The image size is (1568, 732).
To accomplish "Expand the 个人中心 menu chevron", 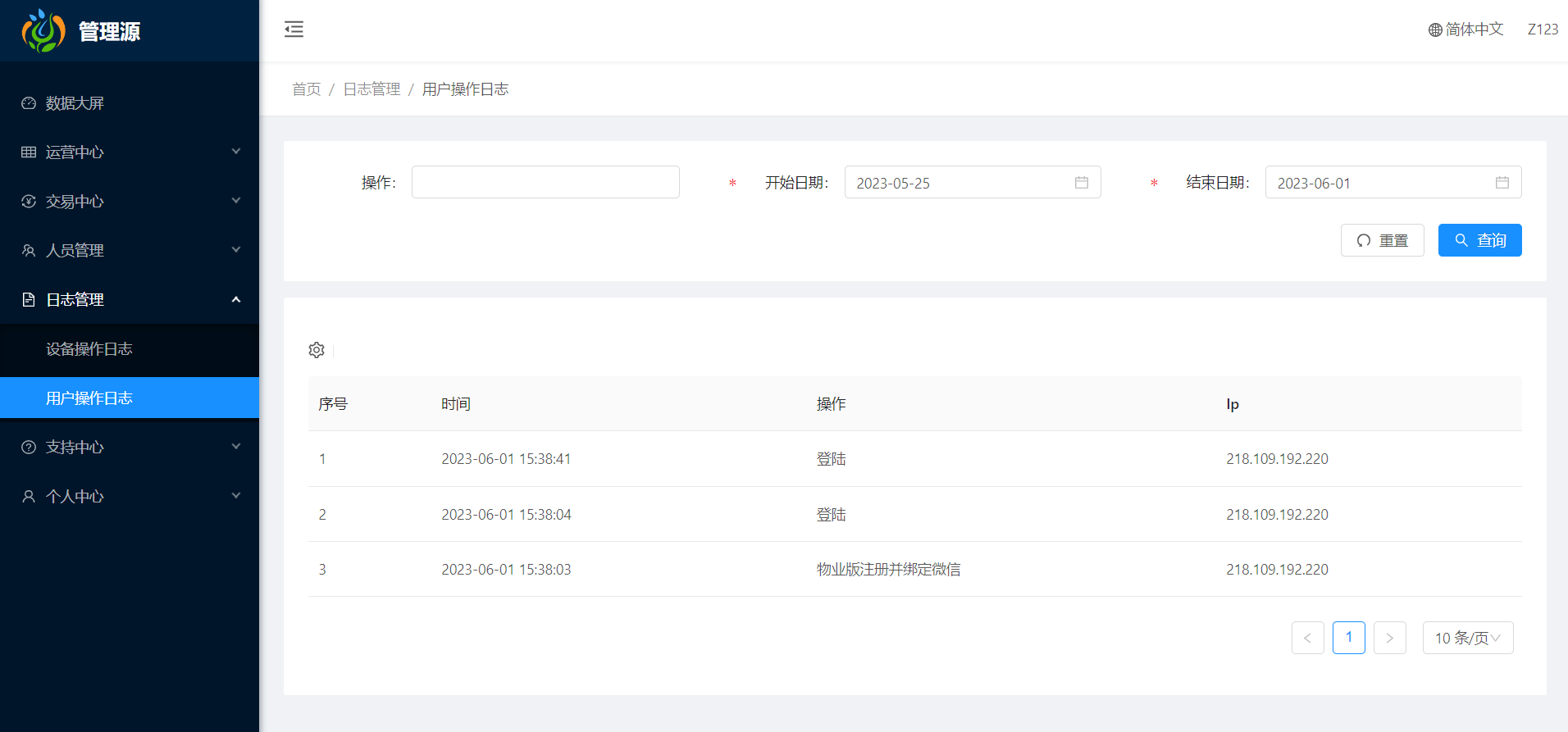I will (236, 496).
